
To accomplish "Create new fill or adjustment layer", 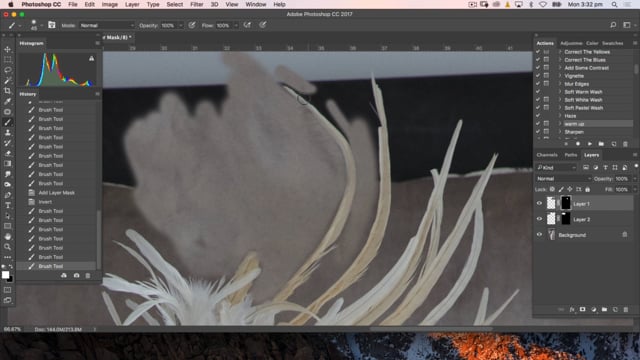I will (593, 309).
